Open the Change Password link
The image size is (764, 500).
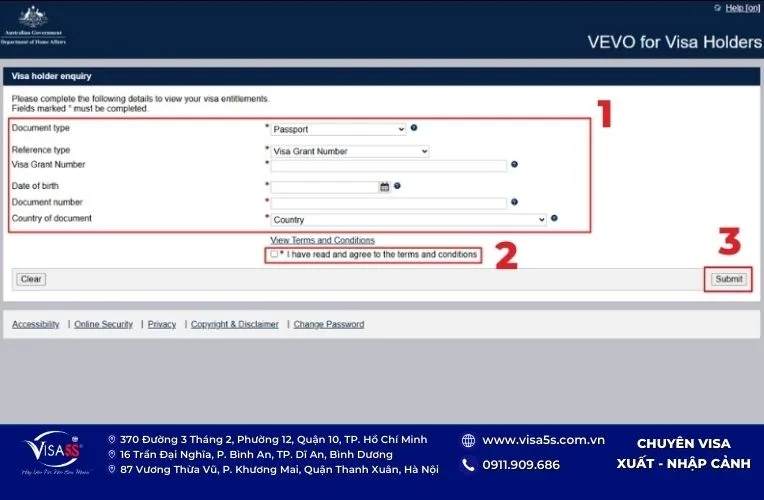tap(329, 324)
